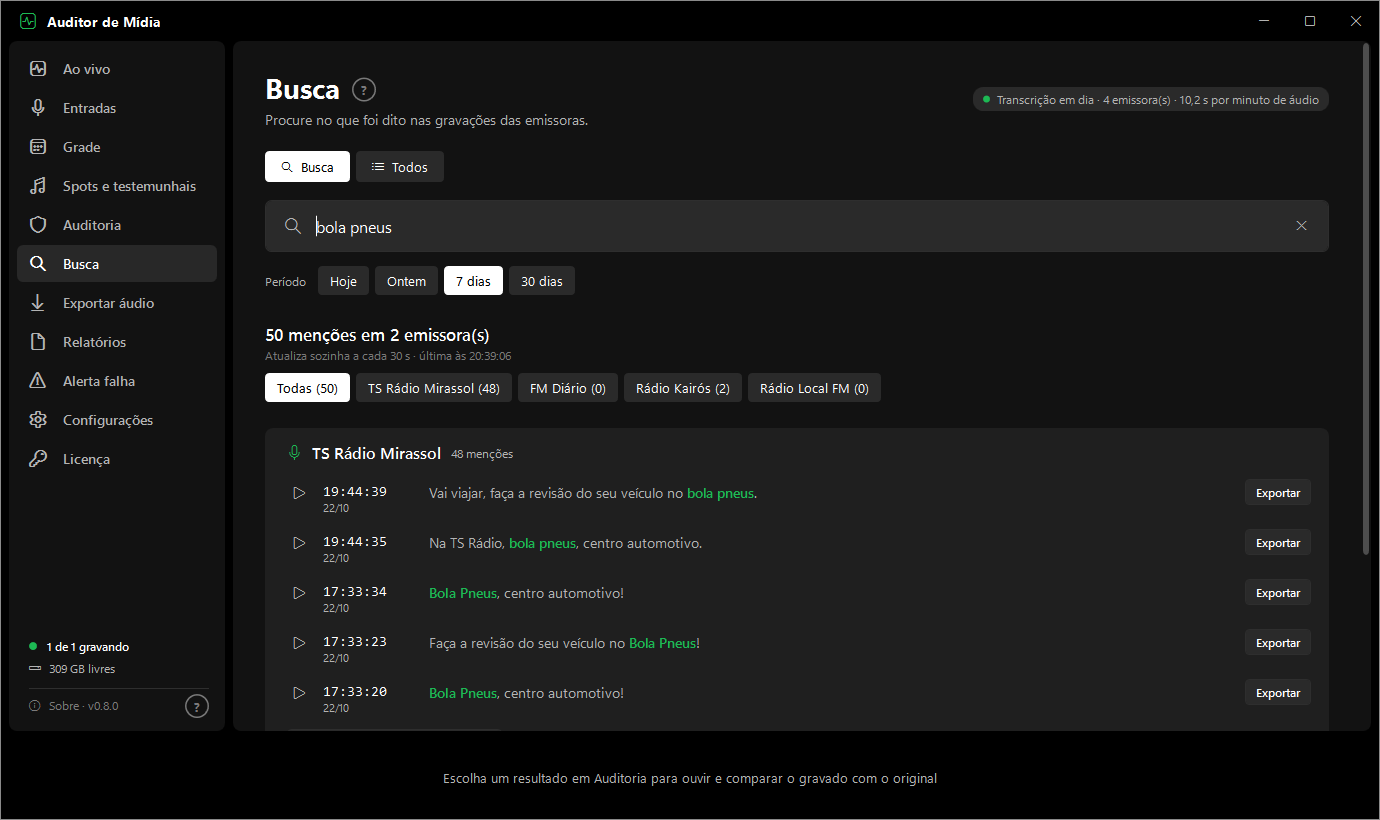Screen dimensions: 1380x820
Task: Filter by Rádio Kairós (2)
Action: pos(683,388)
